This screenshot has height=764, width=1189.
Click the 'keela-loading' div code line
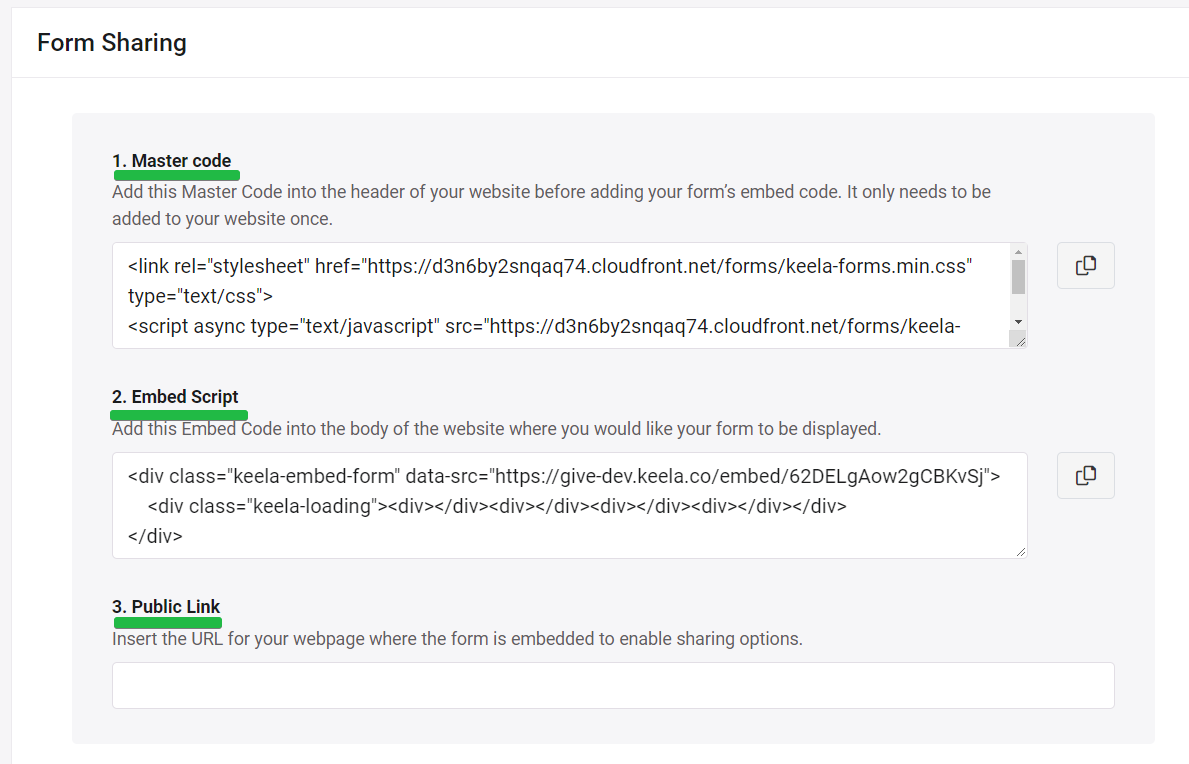tap(497, 506)
